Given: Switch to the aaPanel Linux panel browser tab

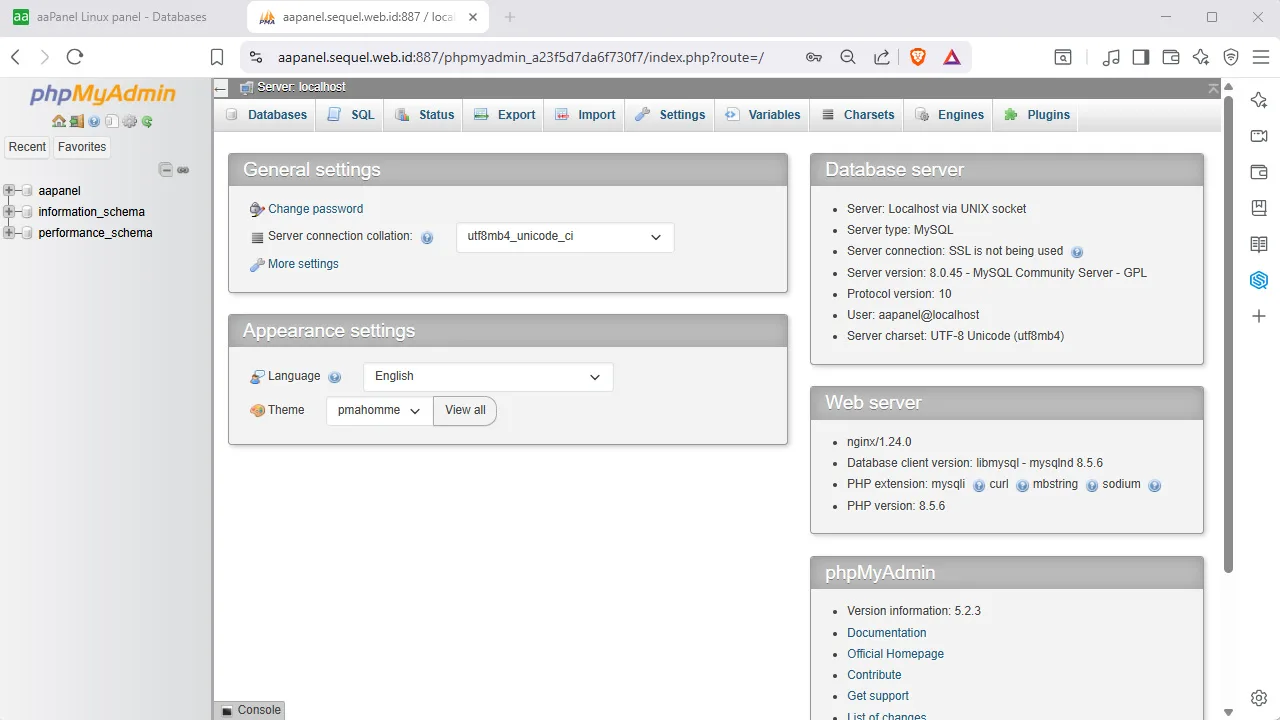Looking at the screenshot, I should [x=122, y=17].
